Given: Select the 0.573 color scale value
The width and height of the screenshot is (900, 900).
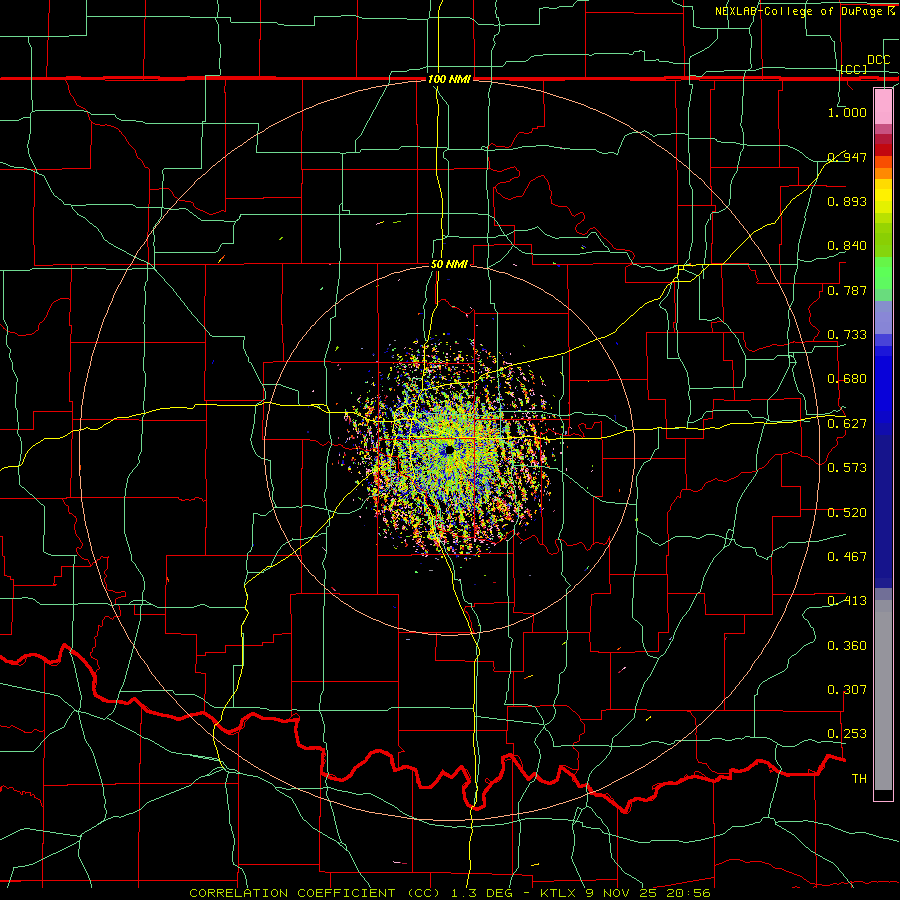Looking at the screenshot, I should point(847,468).
